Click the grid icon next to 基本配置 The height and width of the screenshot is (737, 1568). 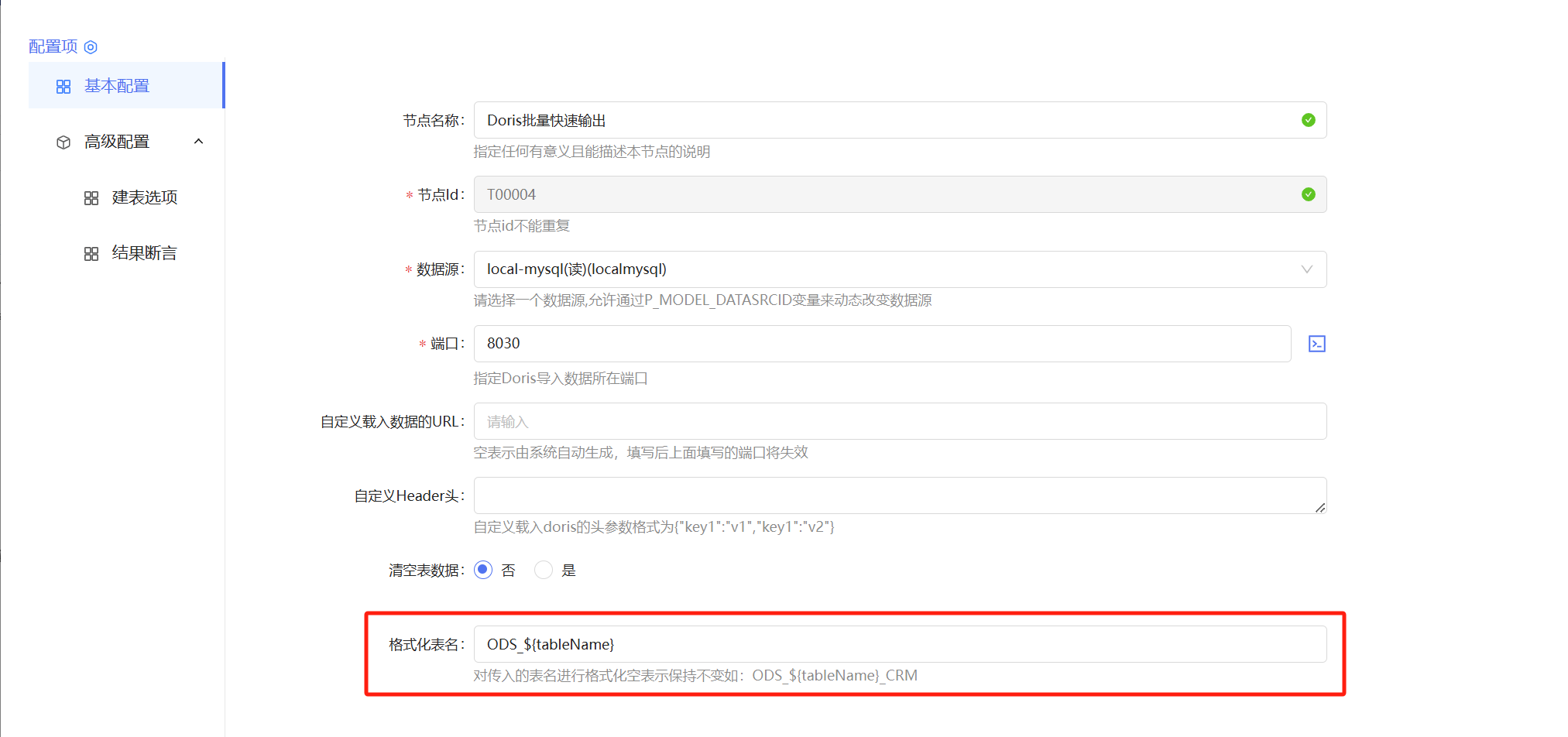(x=63, y=87)
